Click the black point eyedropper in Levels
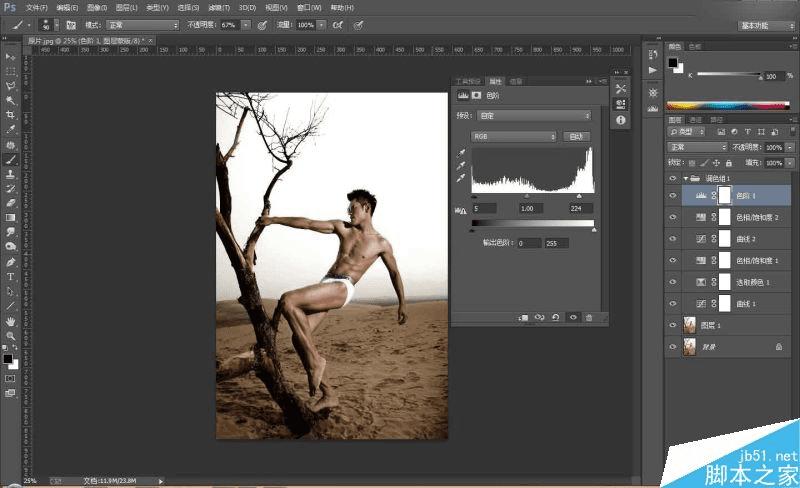800x488 pixels. coord(461,153)
